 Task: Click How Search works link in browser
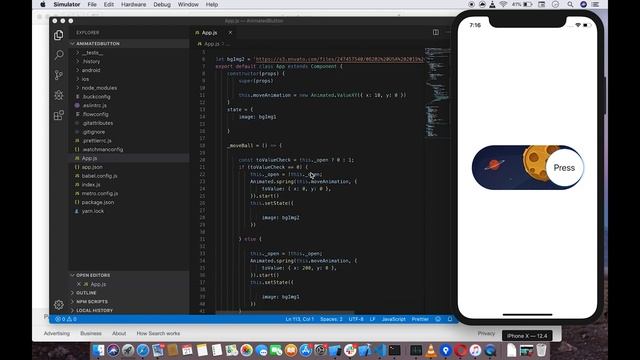tap(158, 333)
